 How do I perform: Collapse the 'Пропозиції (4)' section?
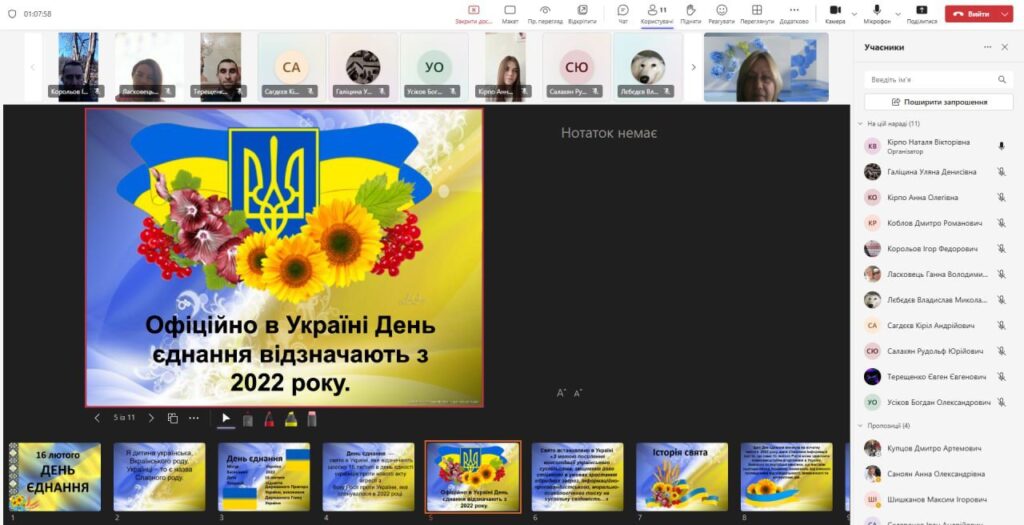(859, 425)
